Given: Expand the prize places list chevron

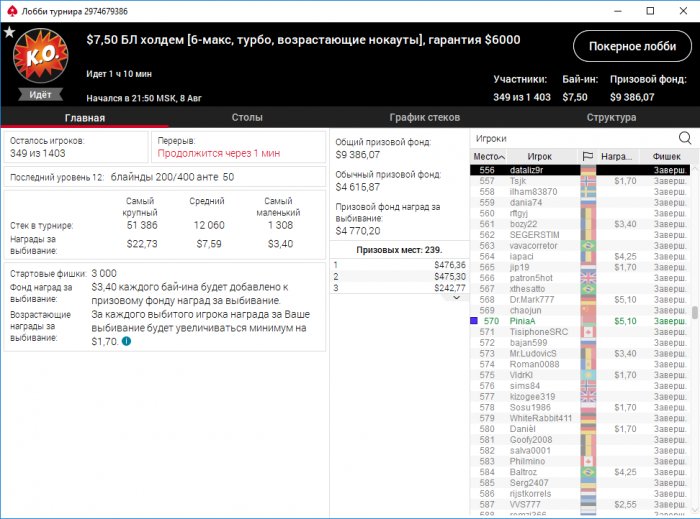Looking at the screenshot, I should 456,298.
